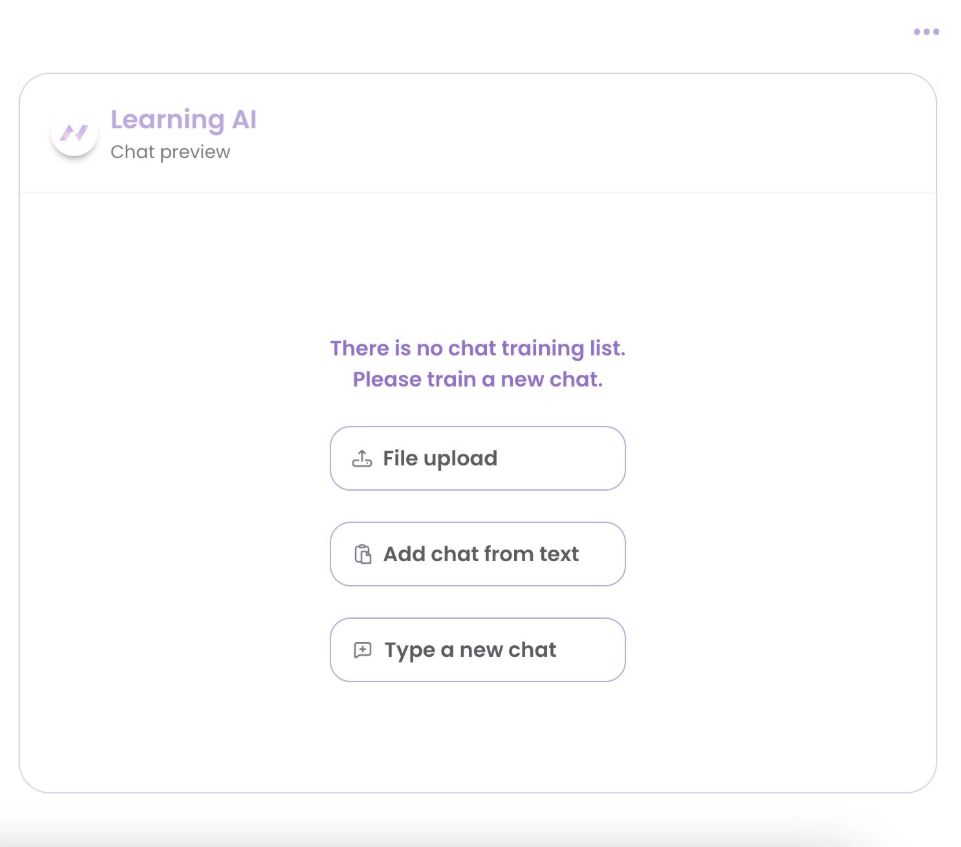Click 'Please train a new chat' text
This screenshot has height=847, width=961.
477,380
